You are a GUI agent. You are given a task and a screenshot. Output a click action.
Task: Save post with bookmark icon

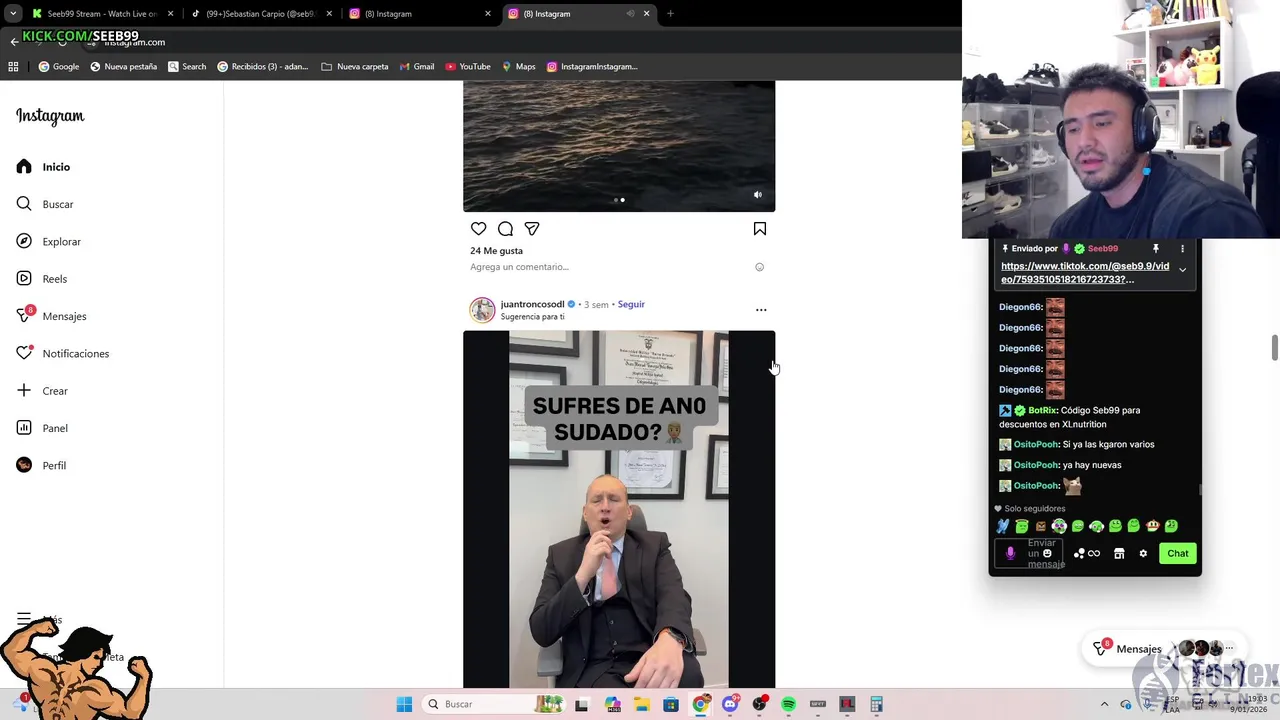[x=760, y=229]
